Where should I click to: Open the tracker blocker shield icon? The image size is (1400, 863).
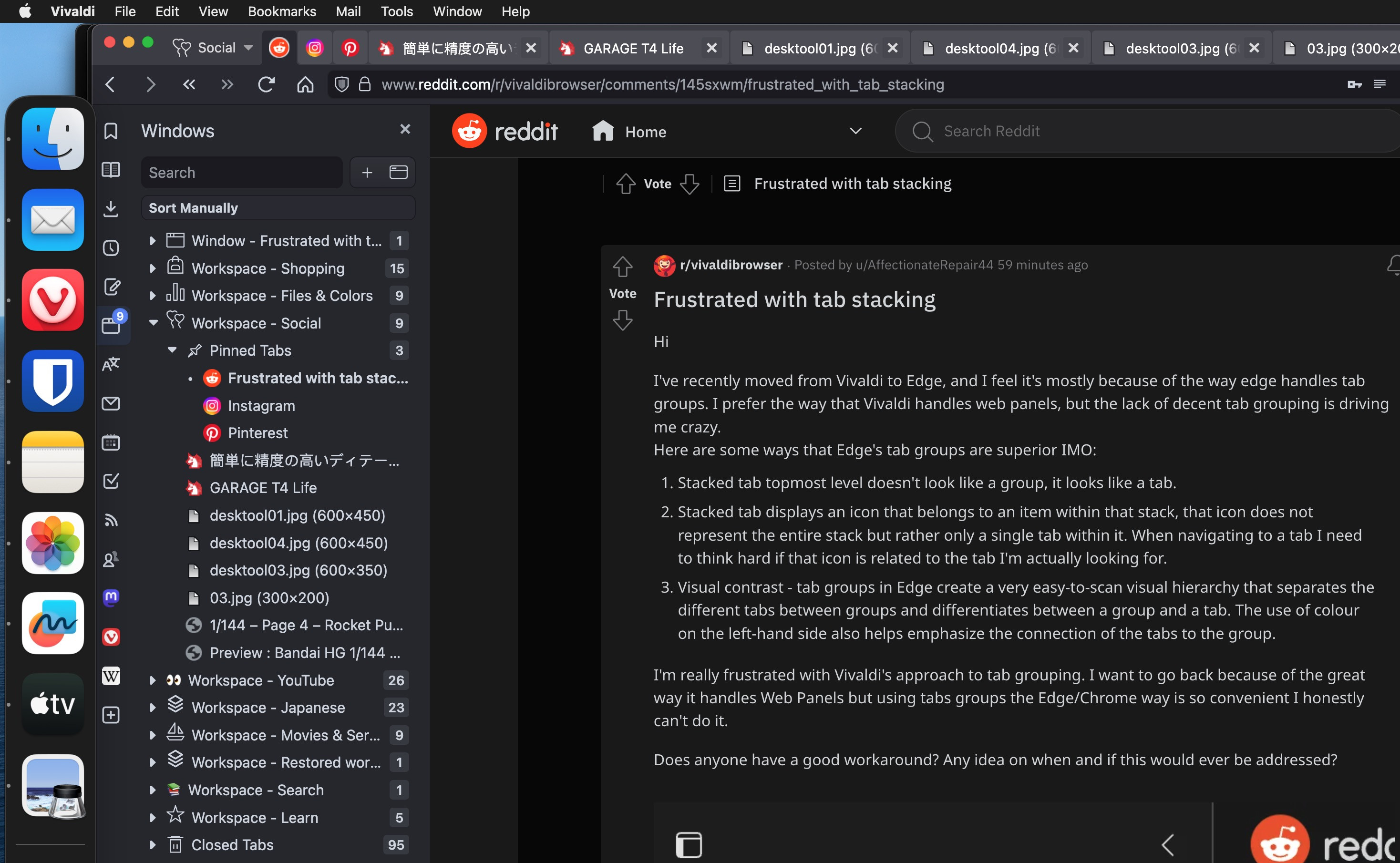pyautogui.click(x=341, y=85)
